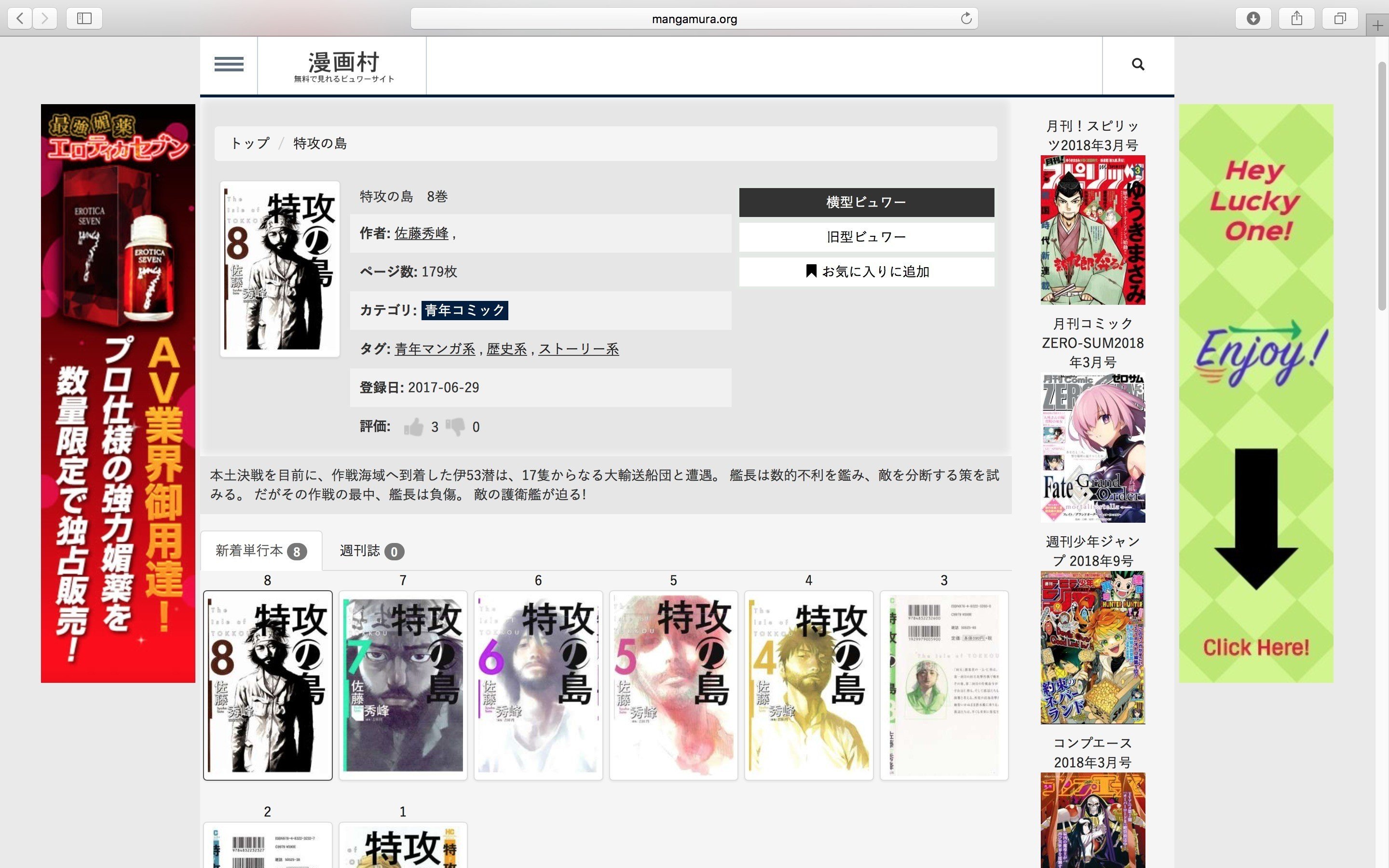
Task: Open volume 2 cover thumbnail
Action: point(268,845)
